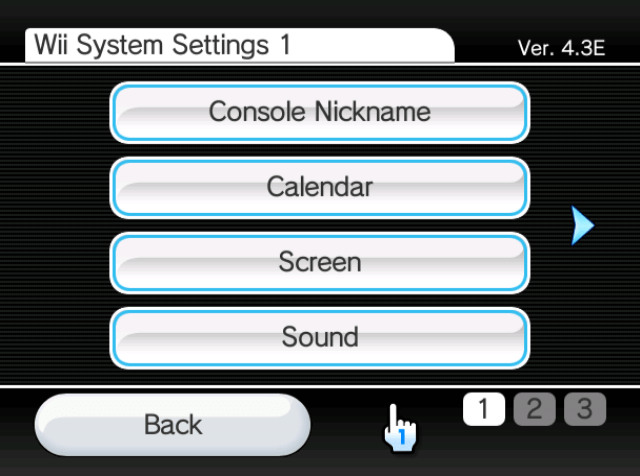Select page 1 indicator box

[484, 409]
